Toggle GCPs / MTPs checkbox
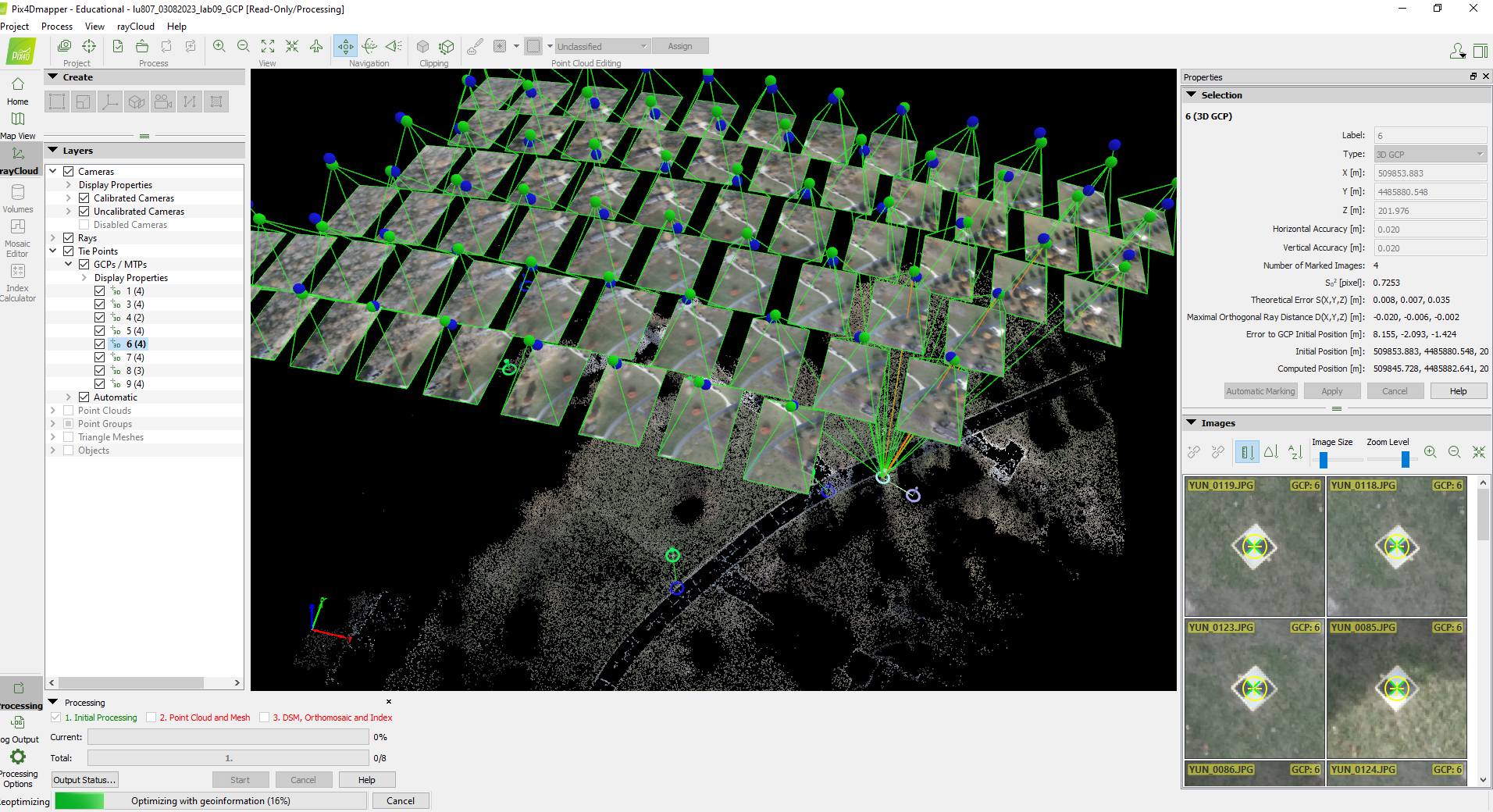The width and height of the screenshot is (1493, 812). click(x=84, y=265)
